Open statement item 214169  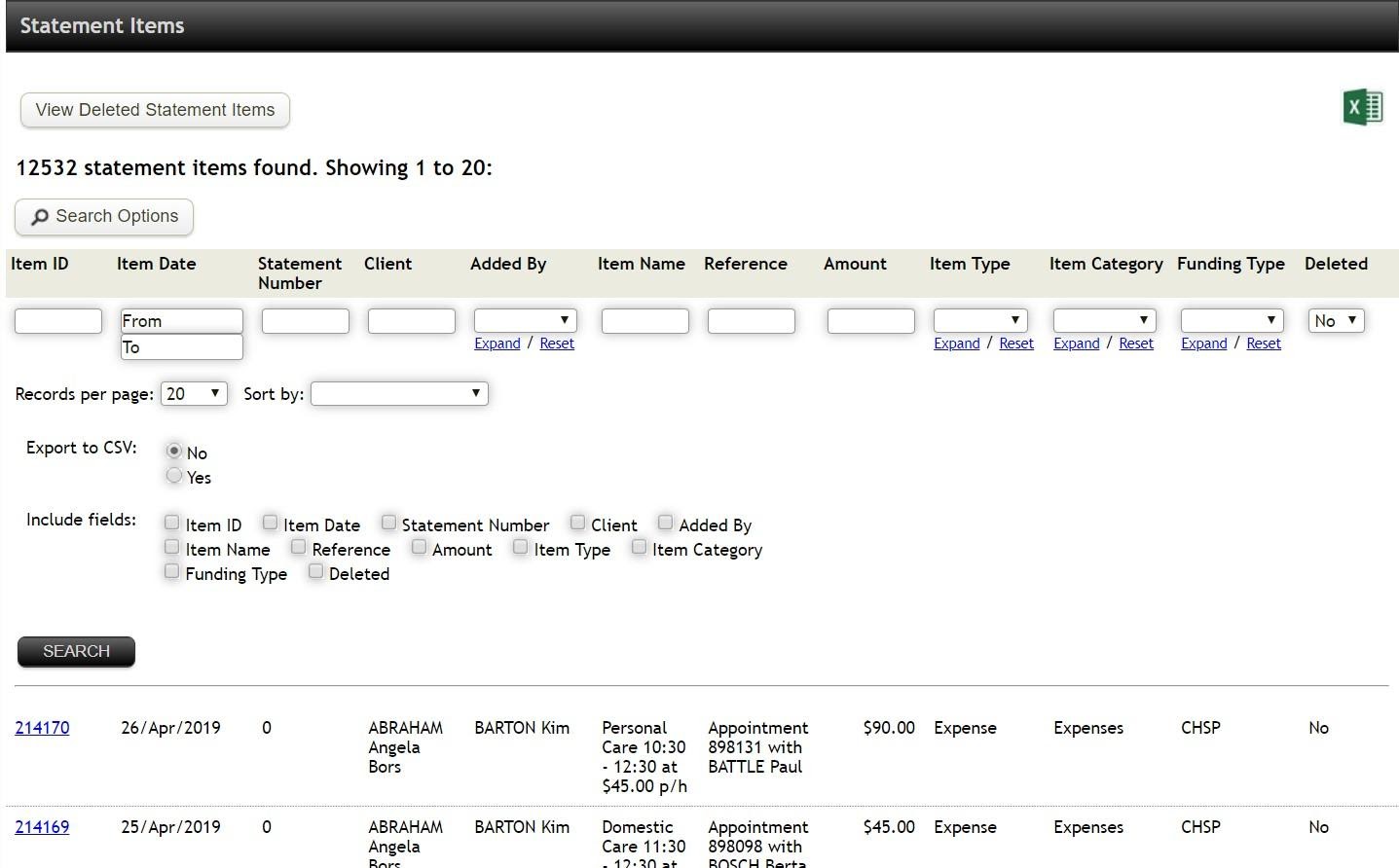point(42,826)
